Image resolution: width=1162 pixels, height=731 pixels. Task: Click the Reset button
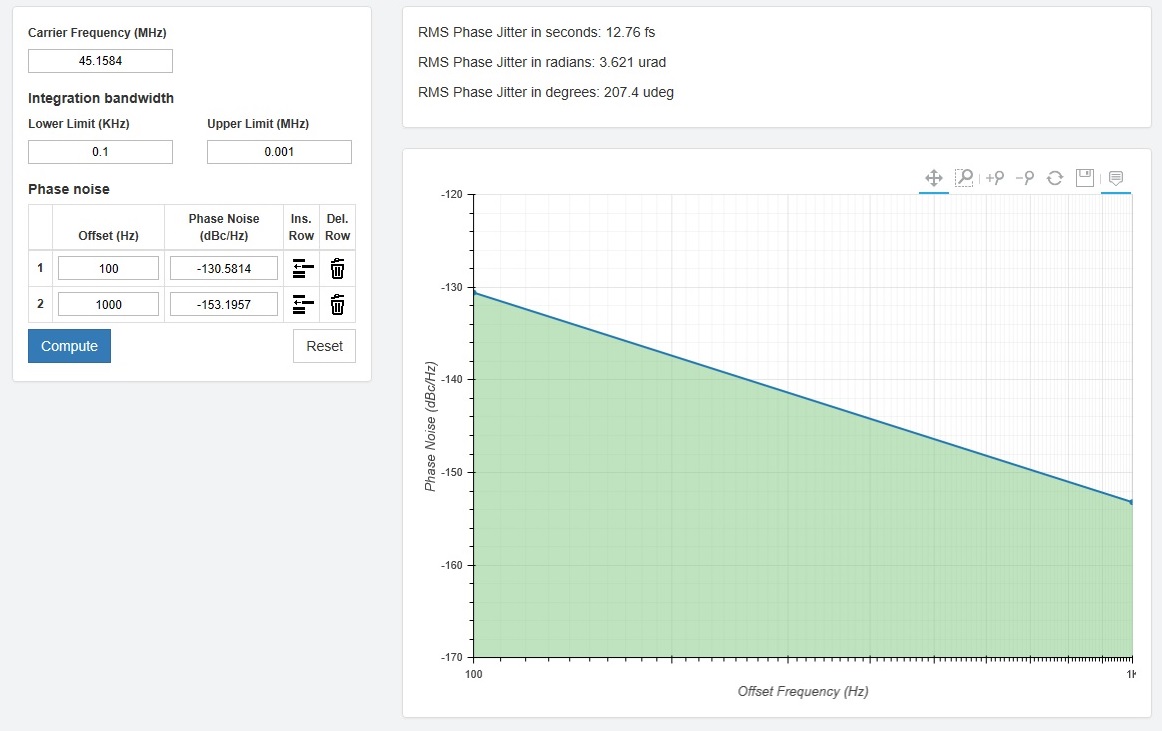[325, 346]
